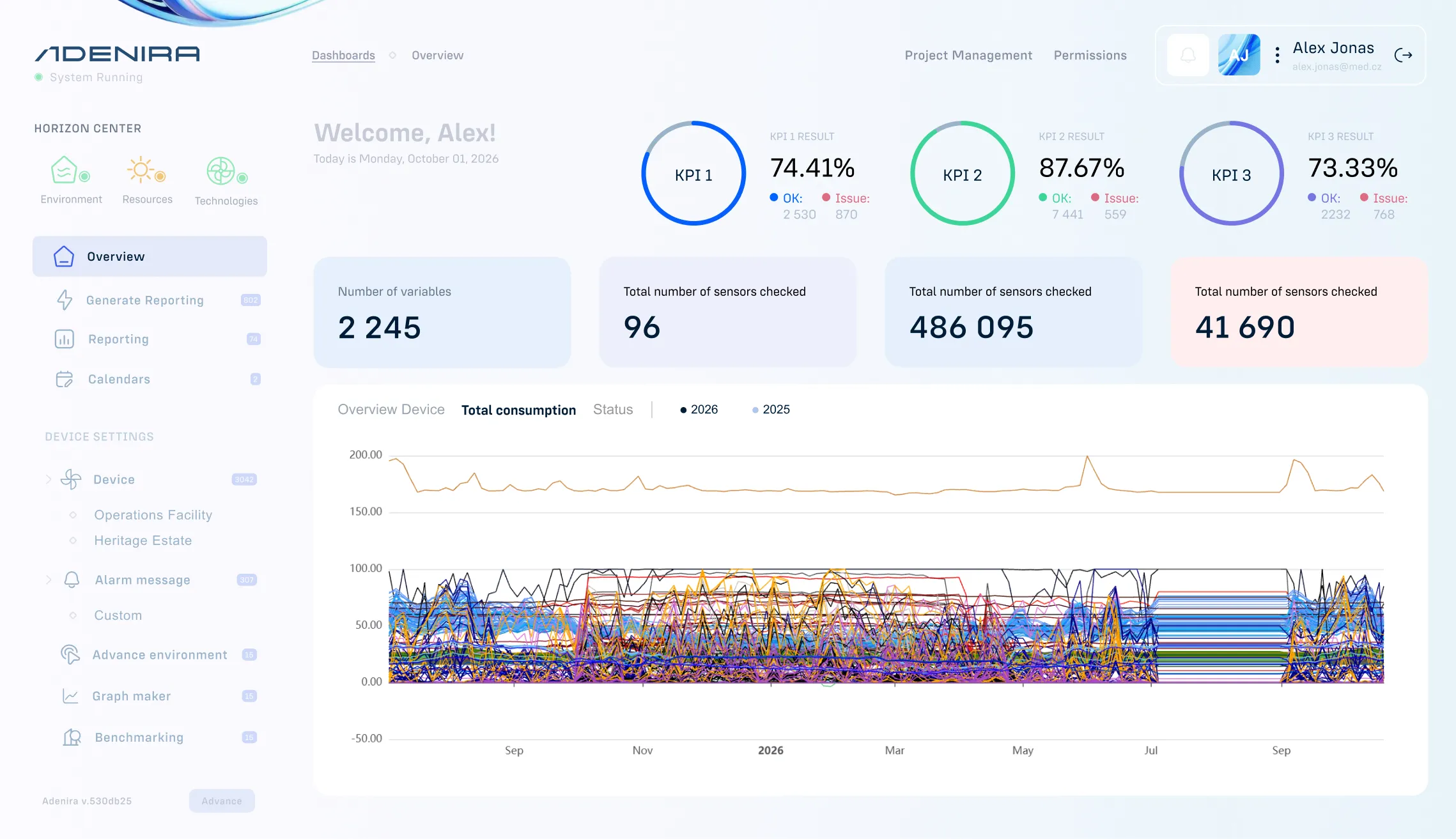The height and width of the screenshot is (839, 1456).
Task: Click the KPI 3 purple ring
Action: pos(1232,173)
